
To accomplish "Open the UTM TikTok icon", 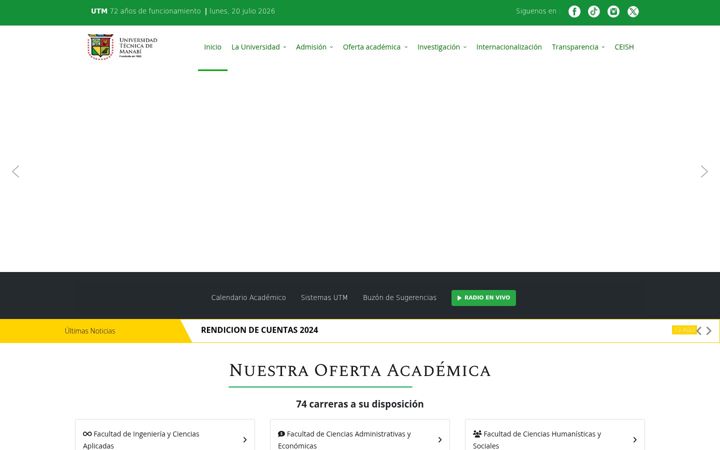I will 594,11.
